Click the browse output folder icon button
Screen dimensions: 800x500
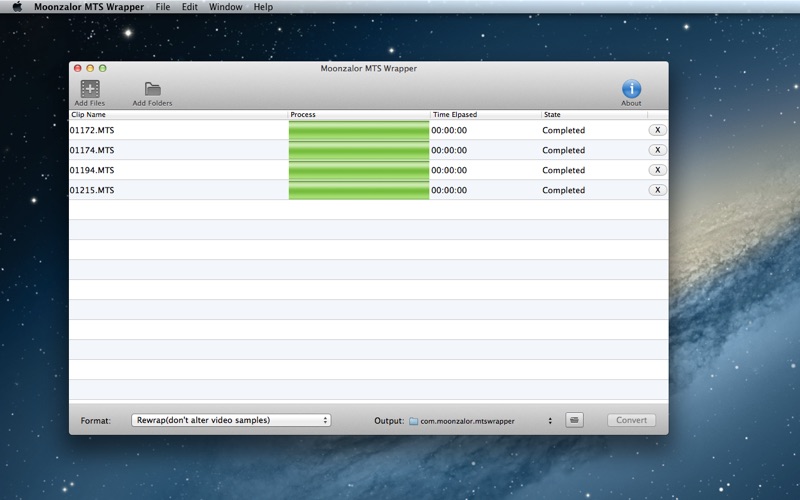coord(574,420)
